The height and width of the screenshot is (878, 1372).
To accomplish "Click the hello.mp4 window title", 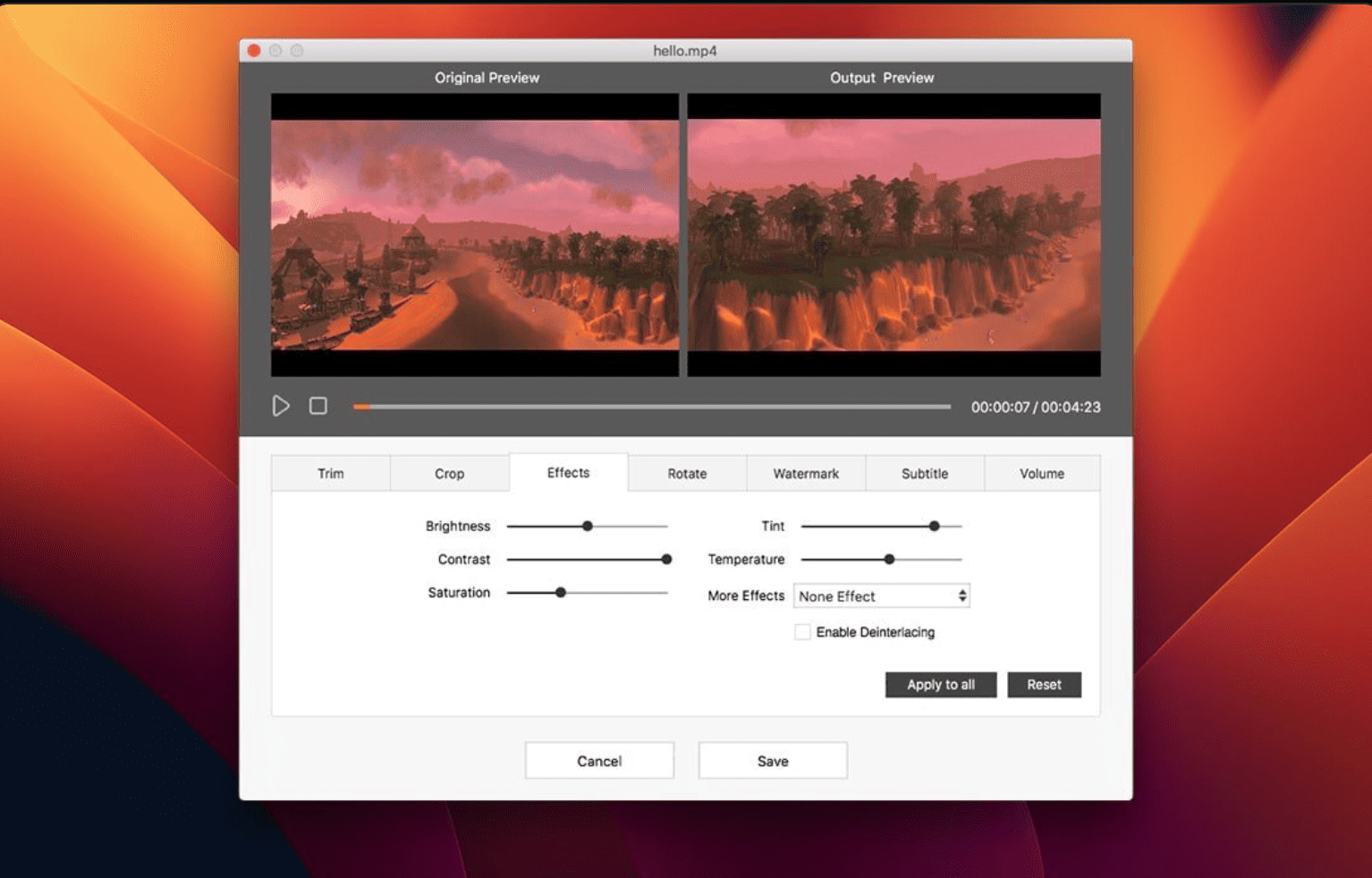I will click(x=685, y=51).
